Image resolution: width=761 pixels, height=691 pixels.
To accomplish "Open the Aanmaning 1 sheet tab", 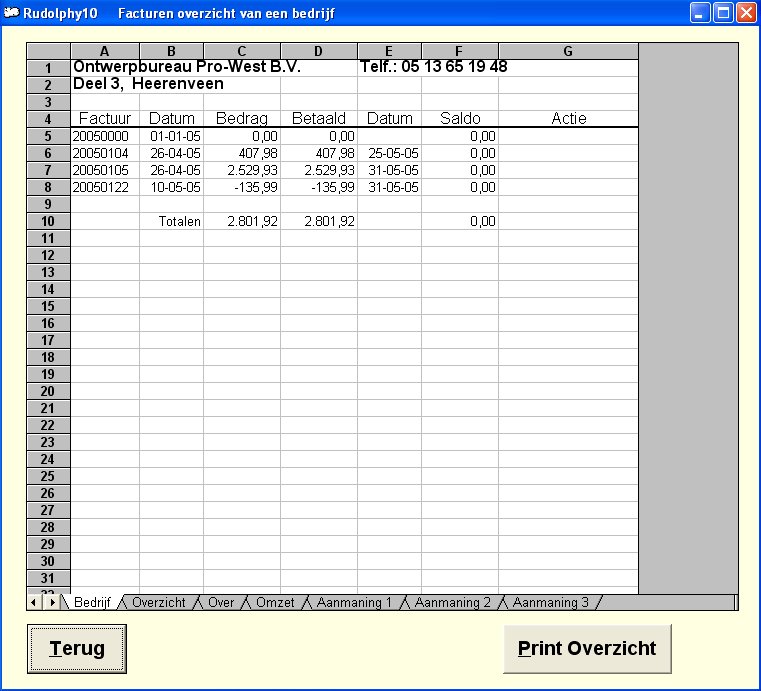I will (354, 602).
